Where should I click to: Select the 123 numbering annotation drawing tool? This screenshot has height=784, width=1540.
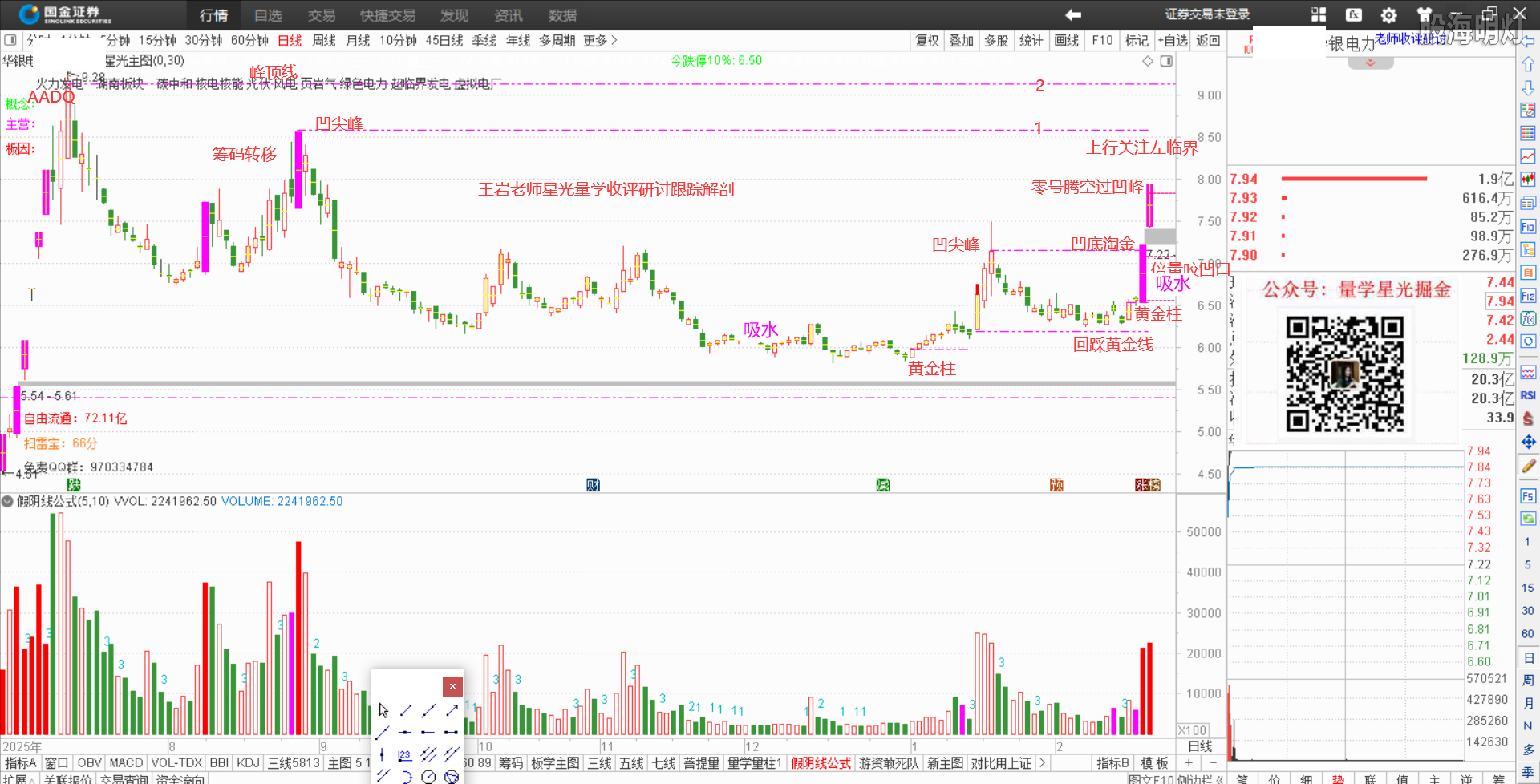click(403, 754)
